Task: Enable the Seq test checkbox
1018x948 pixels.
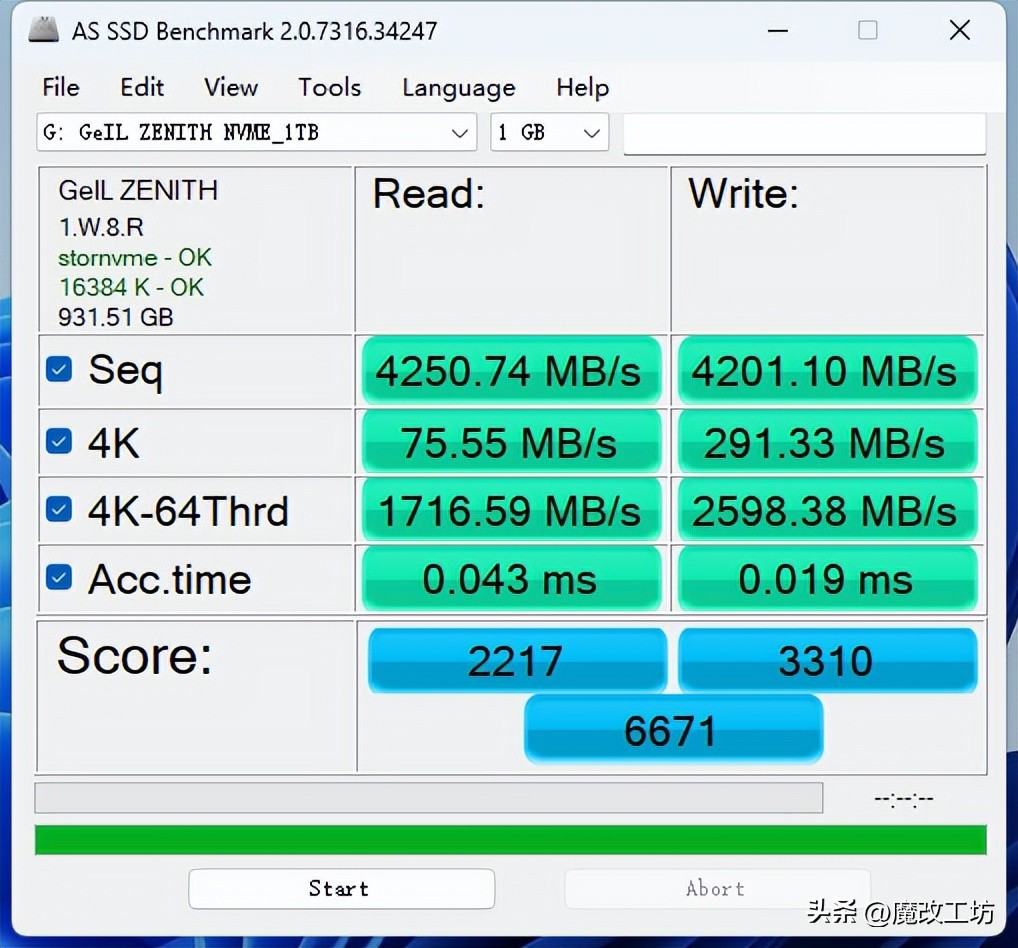Action: (58, 369)
